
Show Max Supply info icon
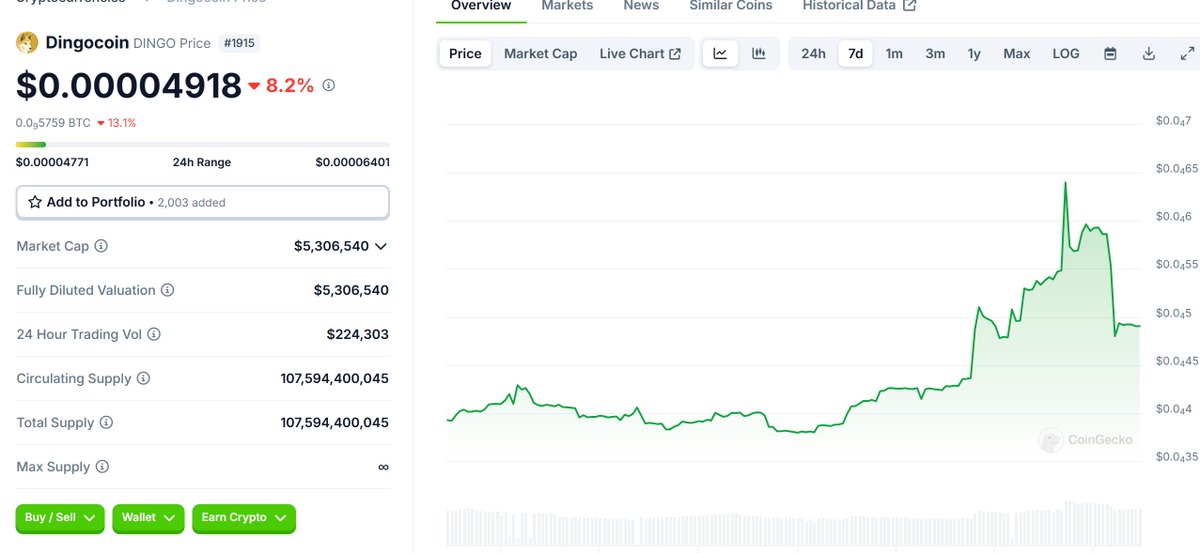(x=102, y=466)
